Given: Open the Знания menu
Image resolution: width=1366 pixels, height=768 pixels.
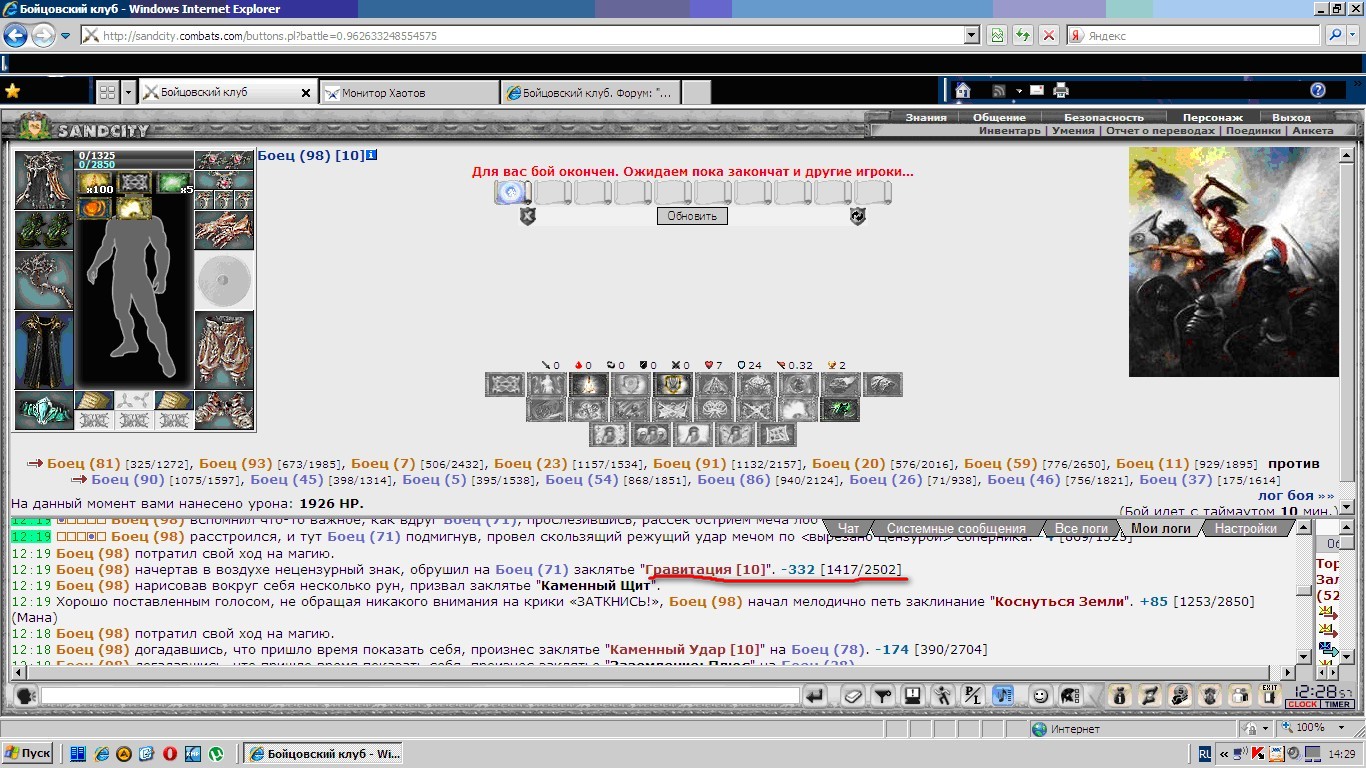Looking at the screenshot, I should click(926, 117).
